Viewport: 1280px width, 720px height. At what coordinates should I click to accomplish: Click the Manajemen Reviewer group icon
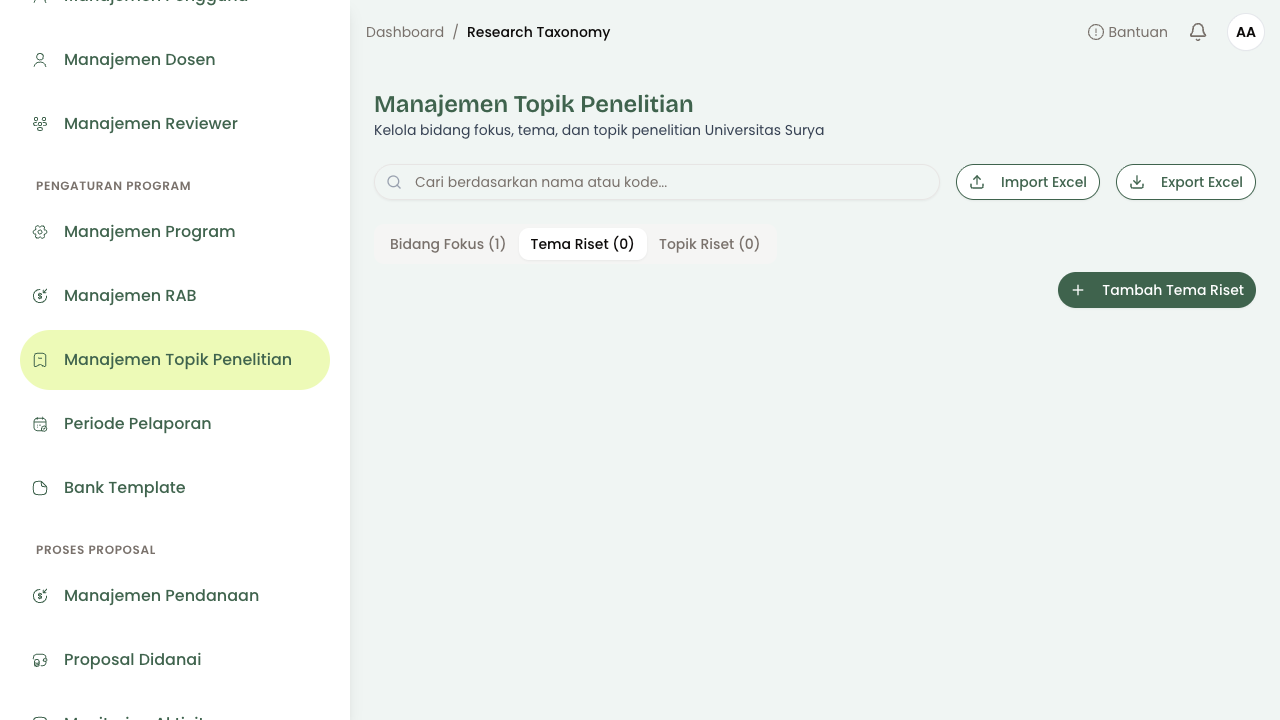click(x=40, y=124)
